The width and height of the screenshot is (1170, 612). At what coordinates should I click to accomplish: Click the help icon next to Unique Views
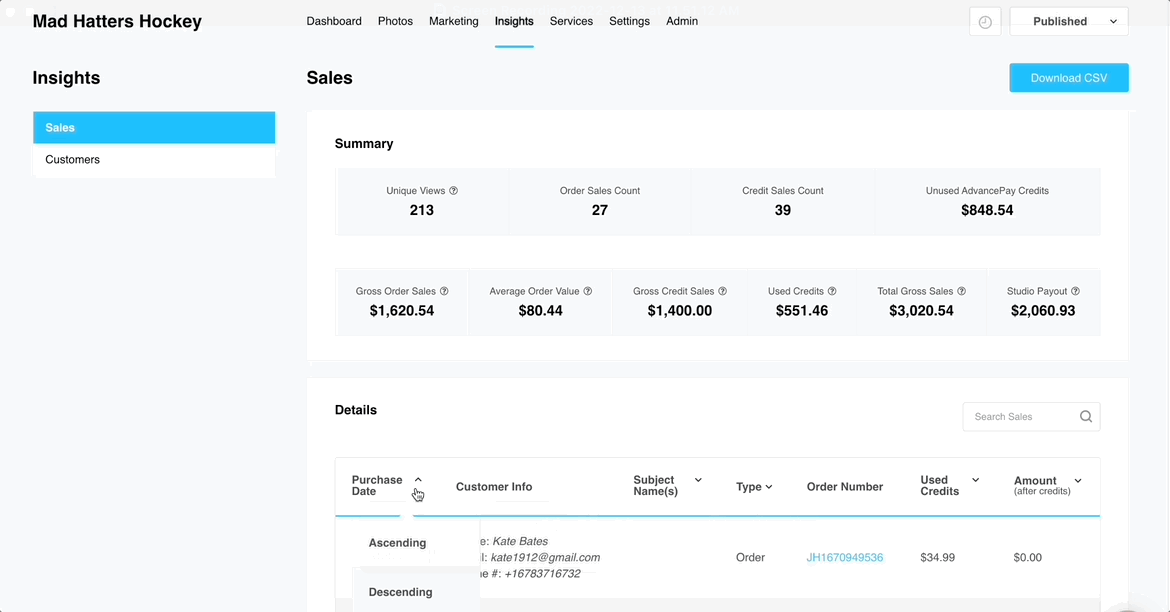coord(454,191)
